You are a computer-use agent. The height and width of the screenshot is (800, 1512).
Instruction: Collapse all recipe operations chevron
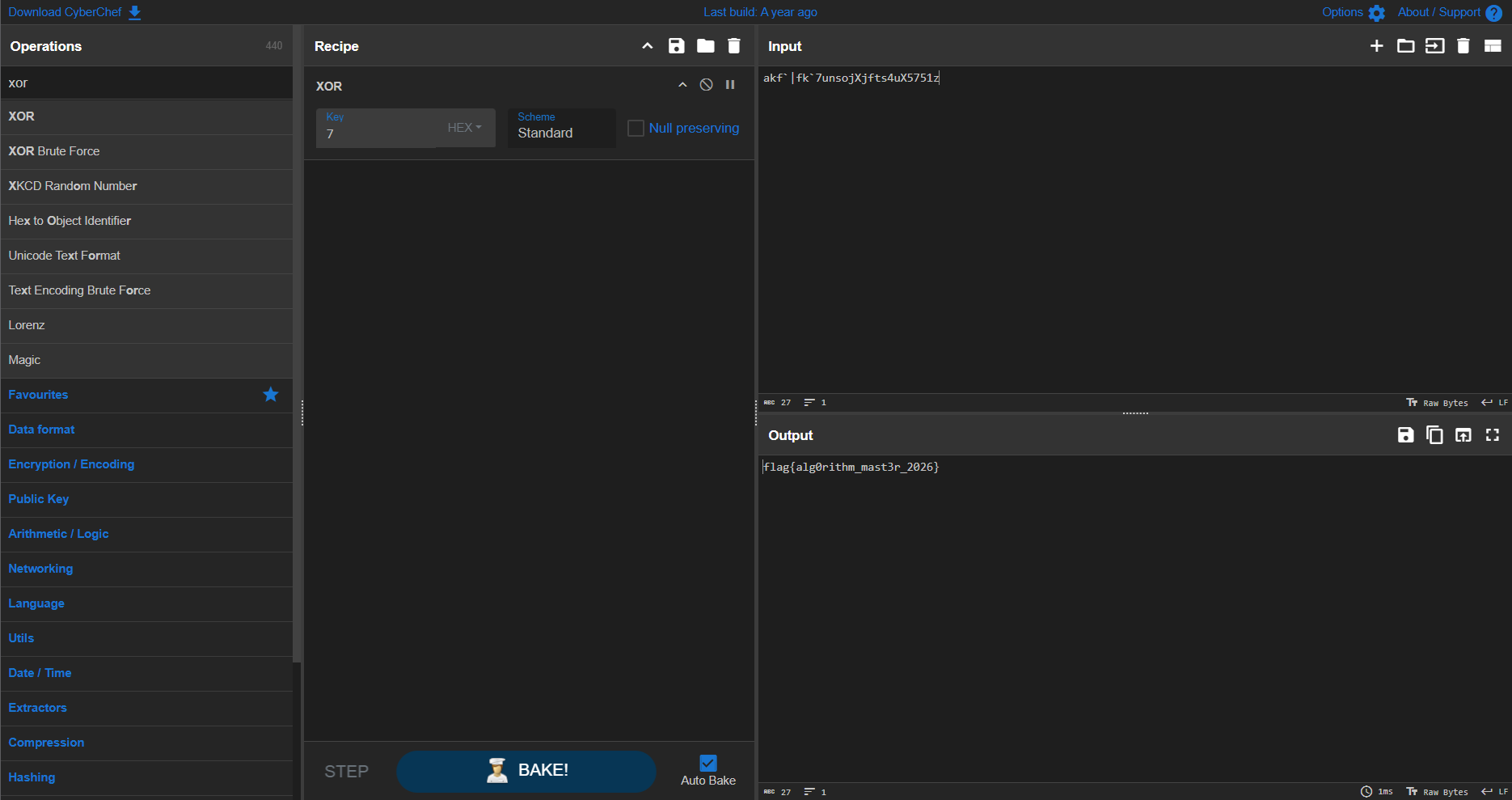648,46
